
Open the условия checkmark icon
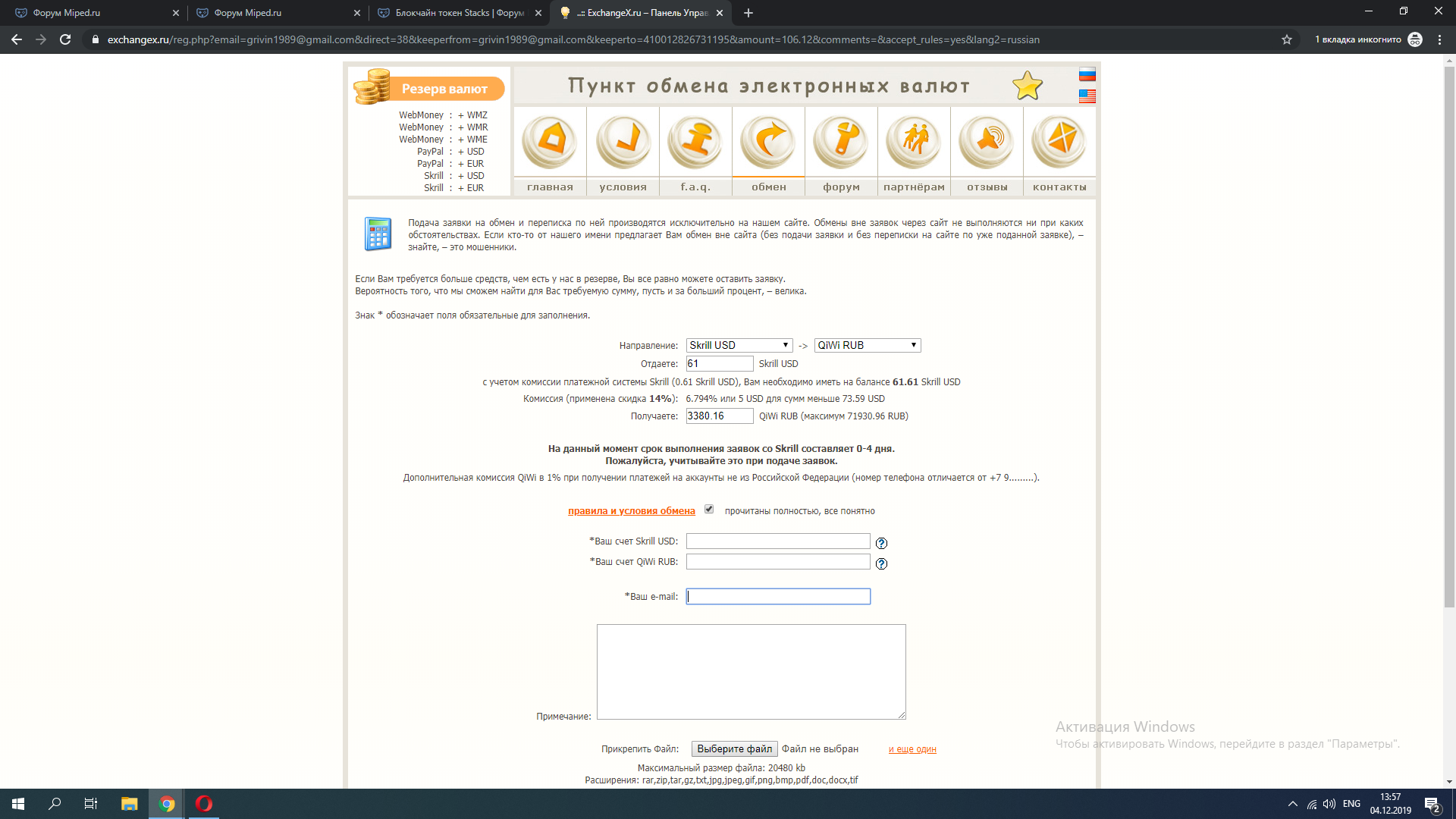[x=623, y=142]
